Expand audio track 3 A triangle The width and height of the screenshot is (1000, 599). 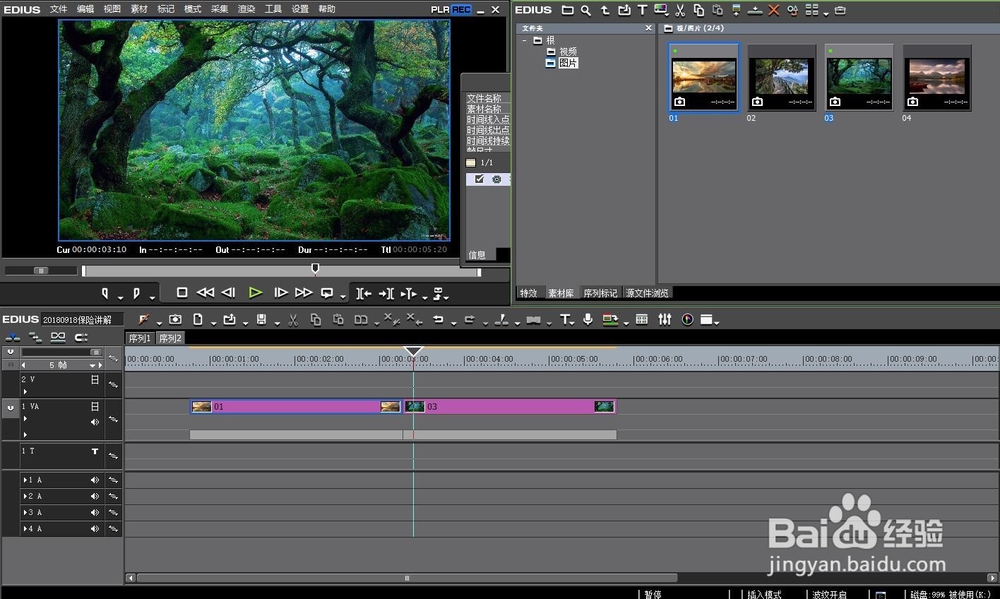[25, 512]
